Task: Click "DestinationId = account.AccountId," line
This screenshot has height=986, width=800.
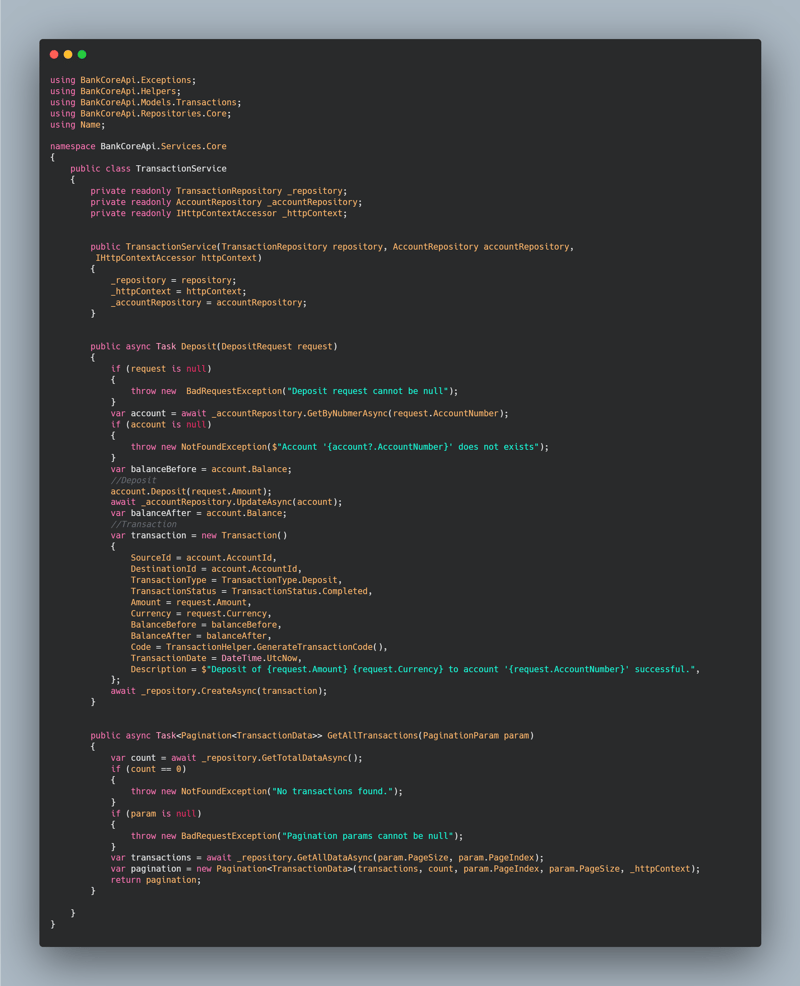Action: (216, 570)
